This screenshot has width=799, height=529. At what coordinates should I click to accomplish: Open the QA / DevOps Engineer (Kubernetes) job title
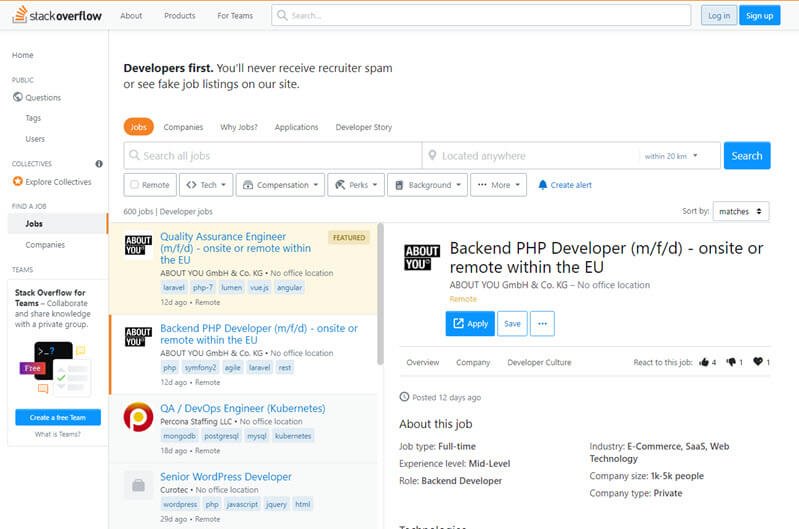tap(243, 408)
